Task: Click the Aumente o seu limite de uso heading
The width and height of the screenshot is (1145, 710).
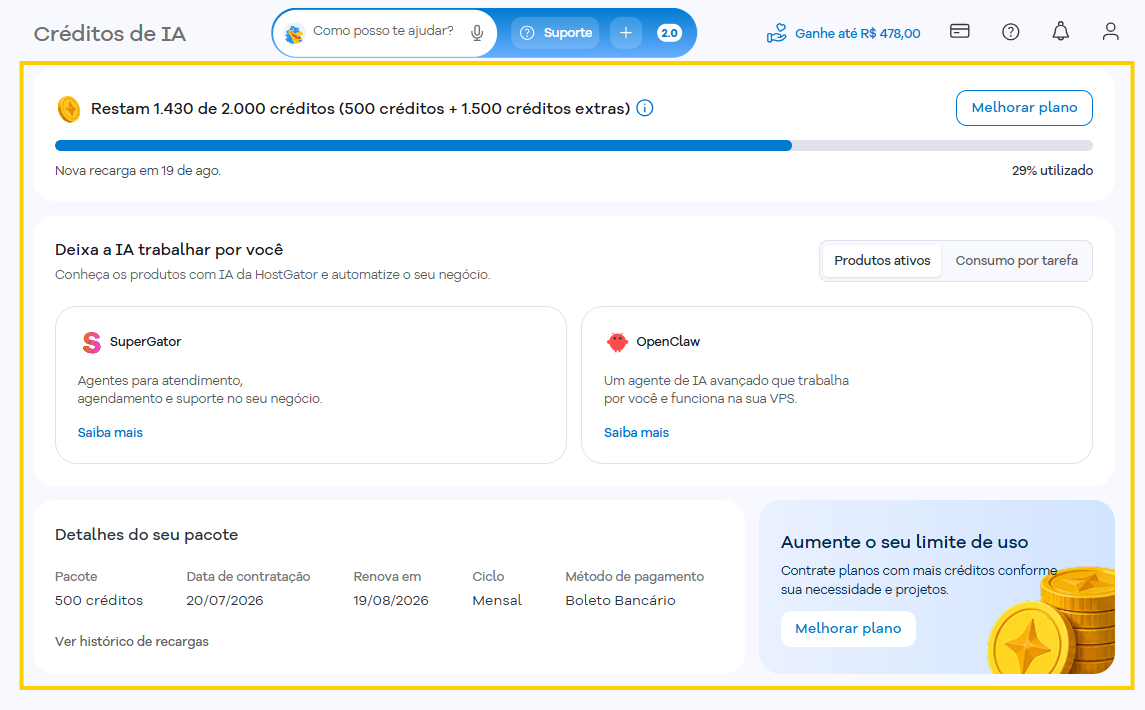Action: [x=904, y=542]
